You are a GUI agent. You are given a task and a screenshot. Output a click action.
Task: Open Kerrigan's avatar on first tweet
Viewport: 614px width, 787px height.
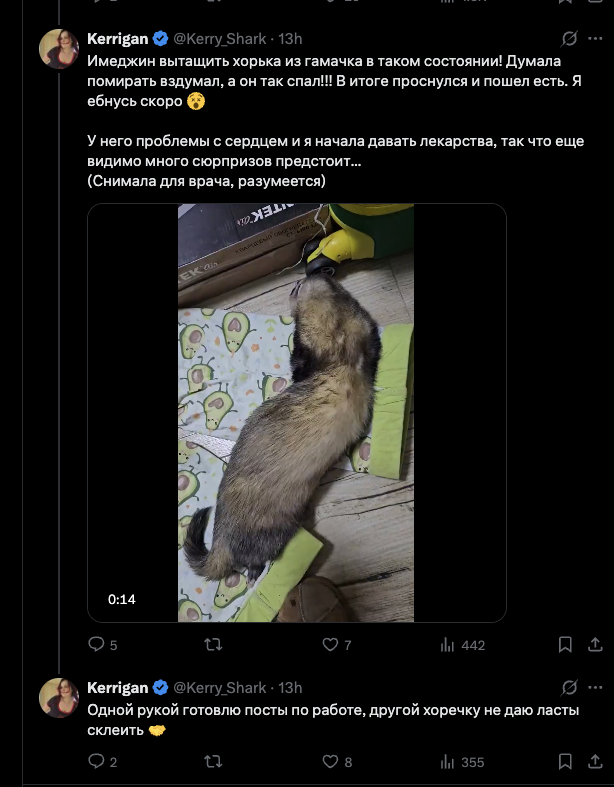click(x=59, y=48)
